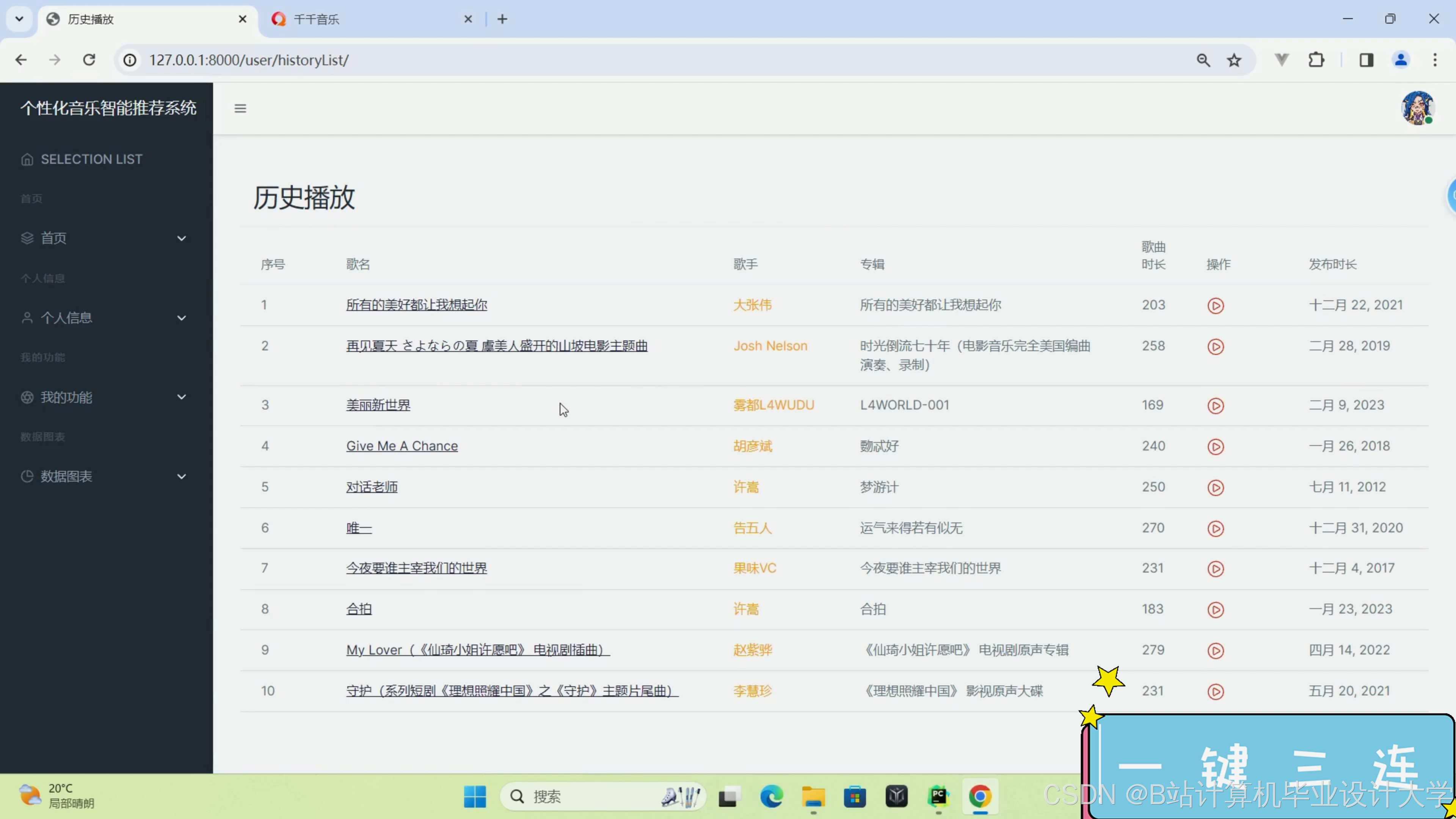Open Chrome zoom magnifier icon
The height and width of the screenshot is (819, 1456).
[x=1203, y=60]
